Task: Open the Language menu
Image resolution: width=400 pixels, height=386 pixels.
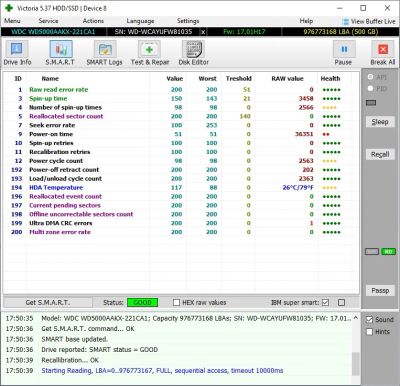Action: (140, 21)
